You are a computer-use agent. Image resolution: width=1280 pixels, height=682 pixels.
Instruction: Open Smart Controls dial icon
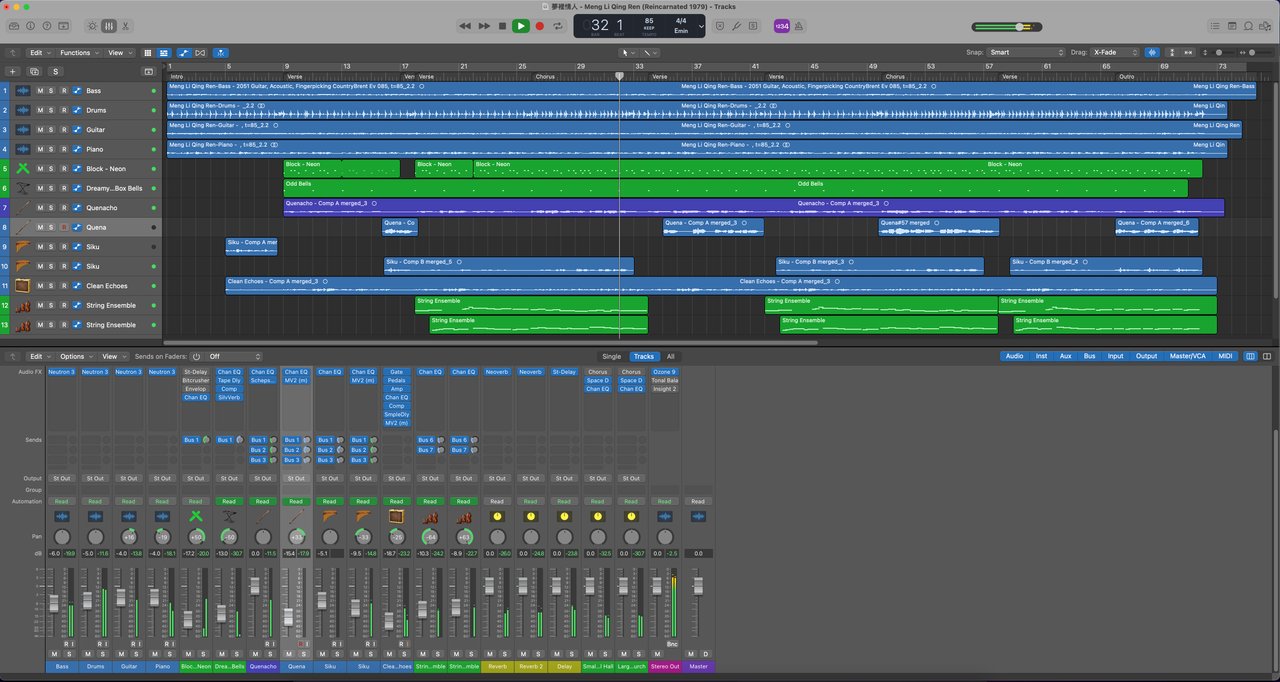[92, 26]
